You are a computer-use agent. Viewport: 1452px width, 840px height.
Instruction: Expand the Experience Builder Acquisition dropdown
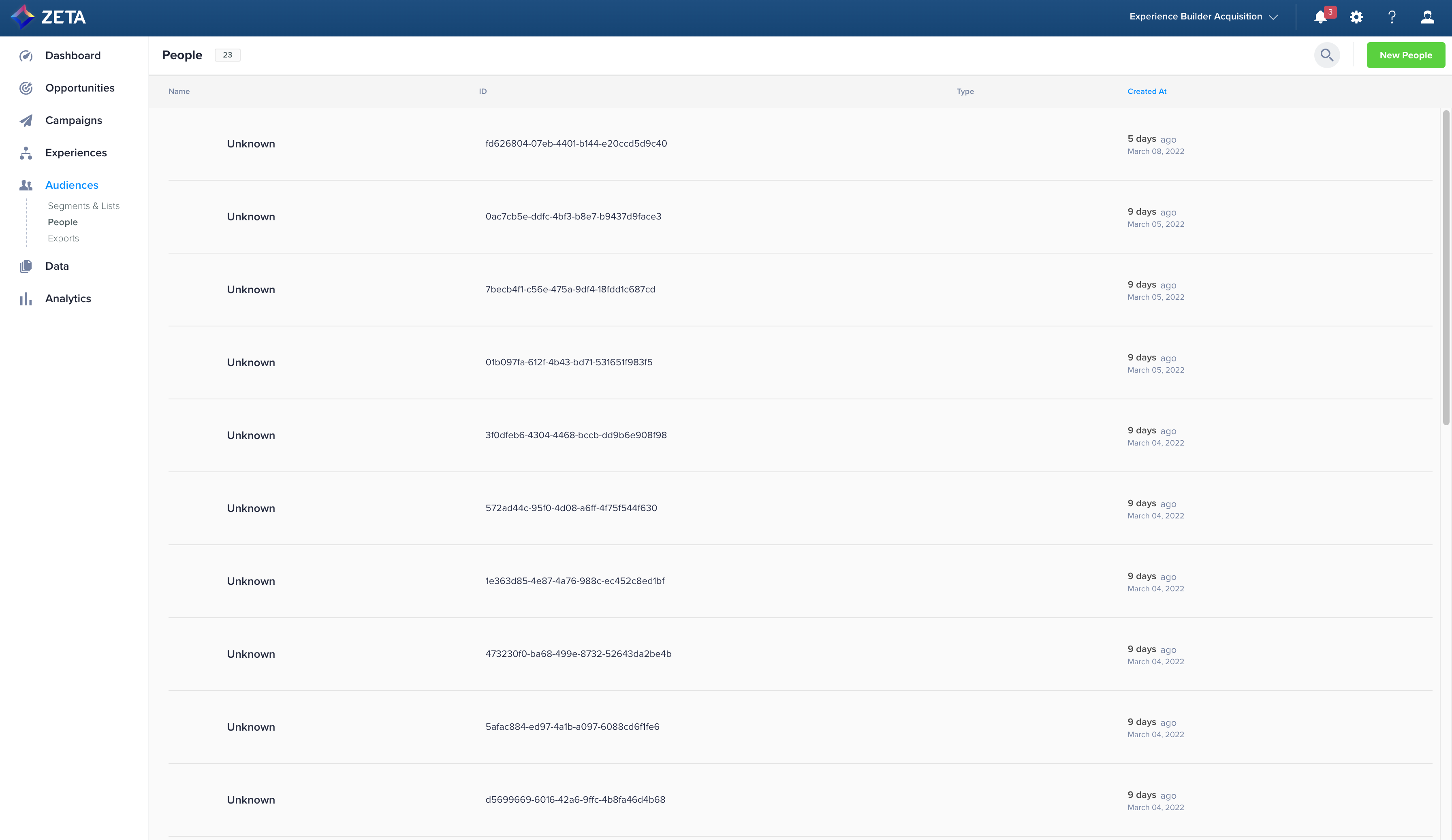1203,17
